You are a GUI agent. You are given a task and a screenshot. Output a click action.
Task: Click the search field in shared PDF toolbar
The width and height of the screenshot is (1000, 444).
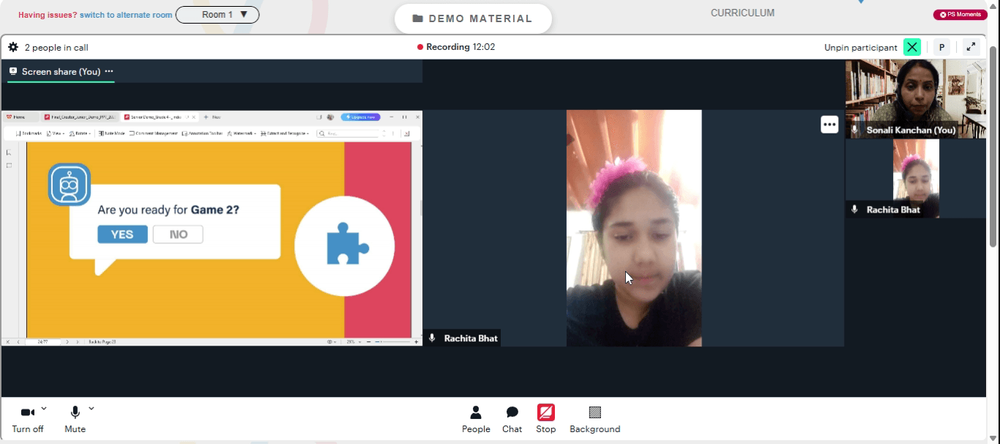pyautogui.click(x=348, y=133)
